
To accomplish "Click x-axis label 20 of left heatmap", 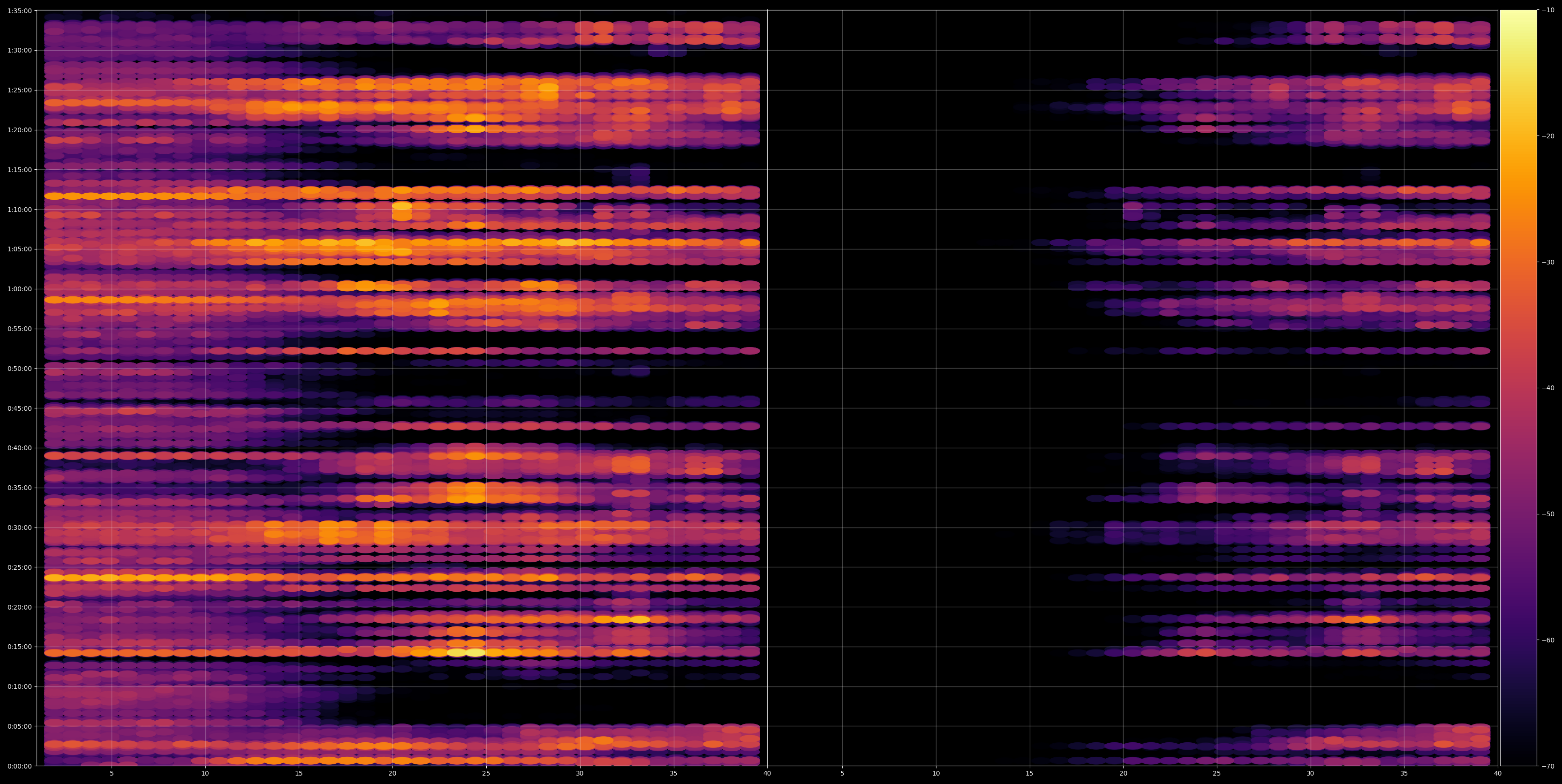I will click(392, 774).
